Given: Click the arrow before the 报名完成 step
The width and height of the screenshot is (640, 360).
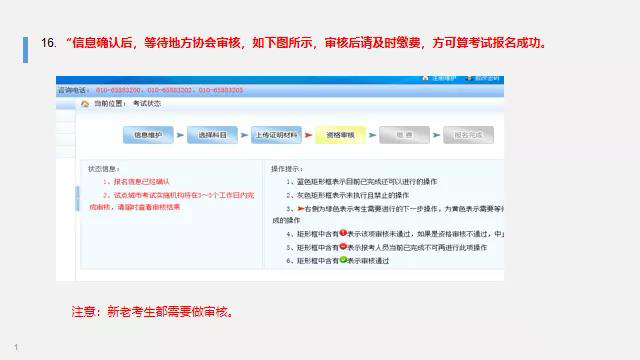Looking at the screenshot, I should click(436, 135).
